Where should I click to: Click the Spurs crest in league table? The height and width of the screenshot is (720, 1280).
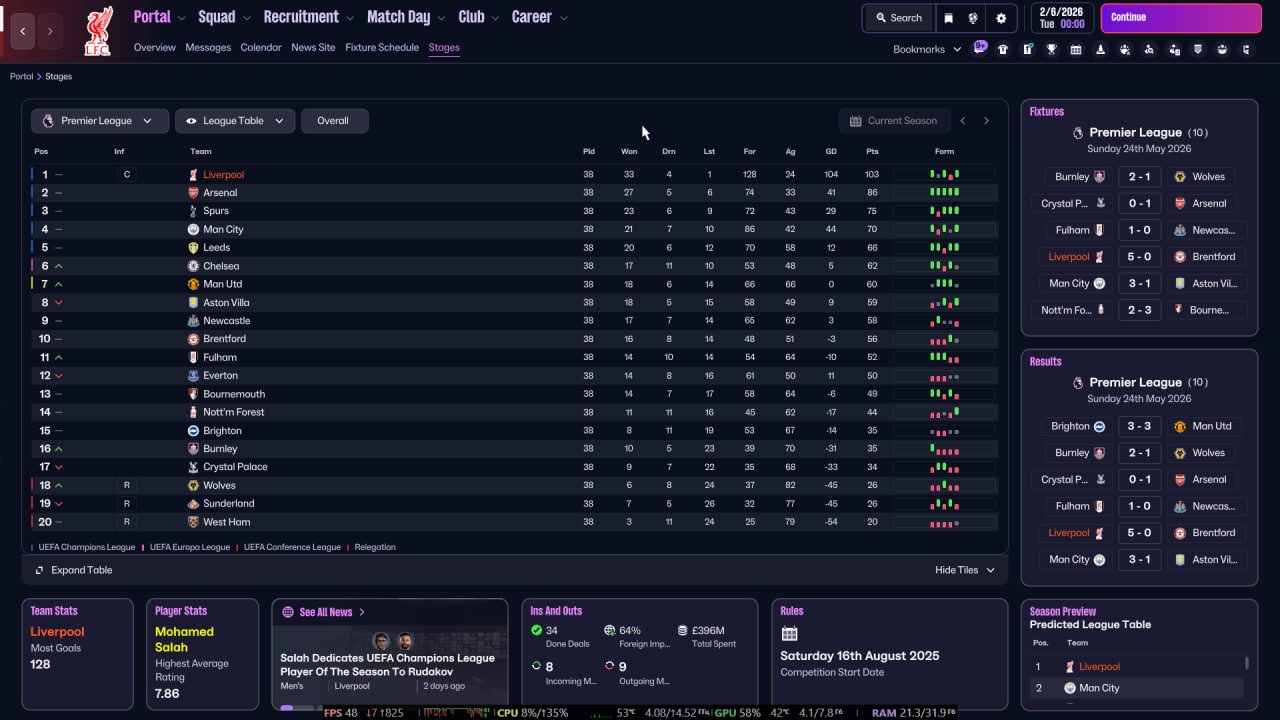click(x=194, y=211)
